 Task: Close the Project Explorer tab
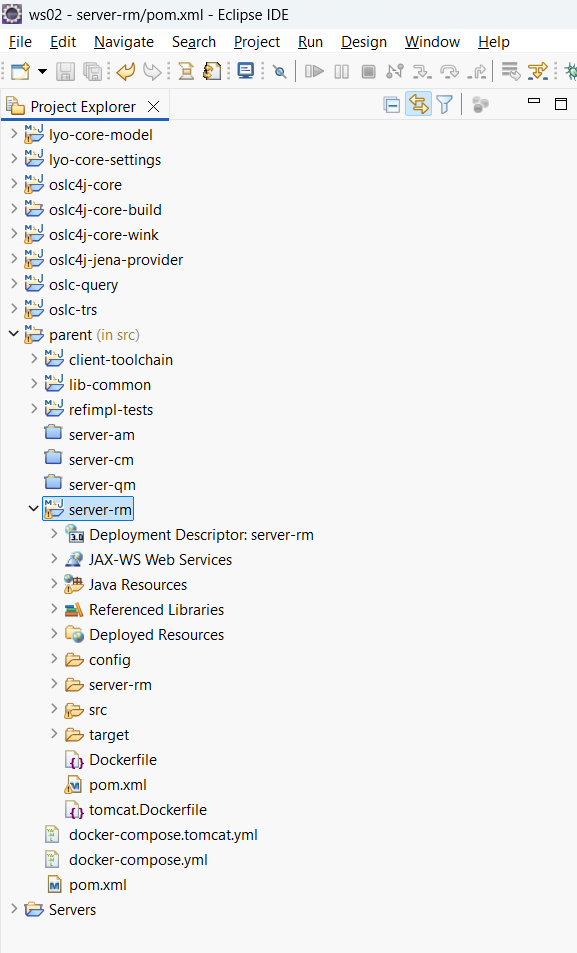click(154, 106)
